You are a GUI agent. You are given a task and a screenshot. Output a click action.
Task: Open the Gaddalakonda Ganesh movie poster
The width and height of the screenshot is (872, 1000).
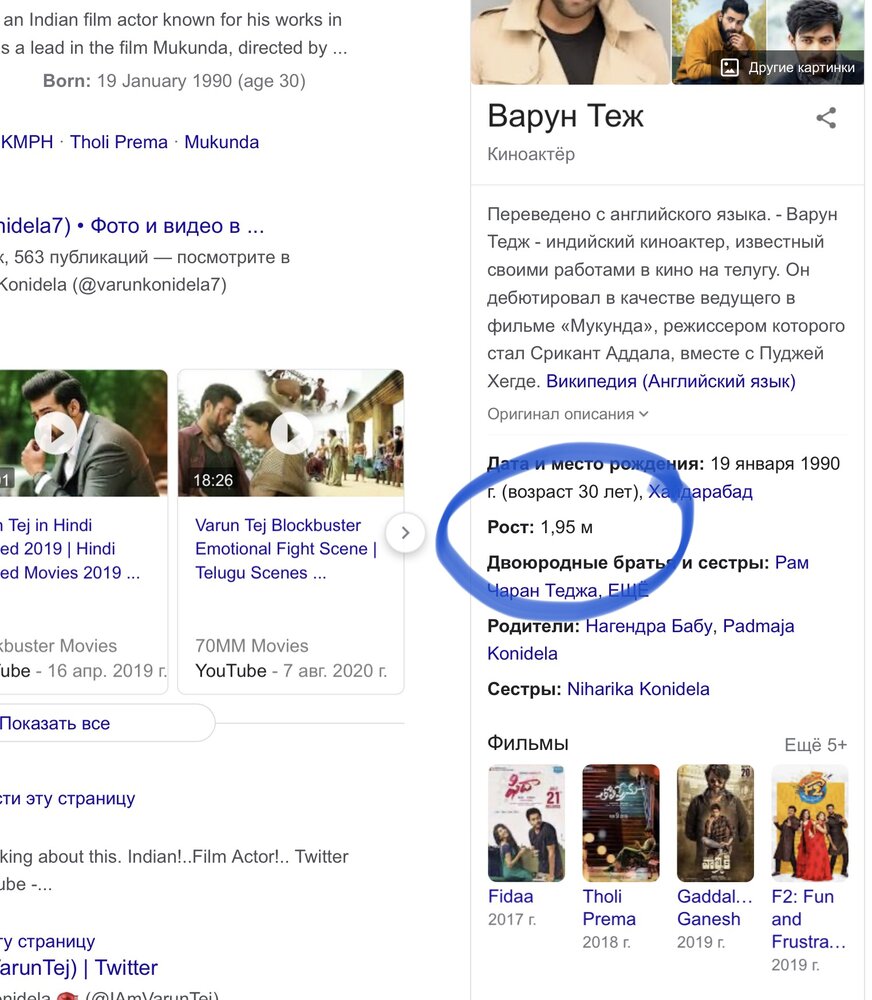click(715, 823)
